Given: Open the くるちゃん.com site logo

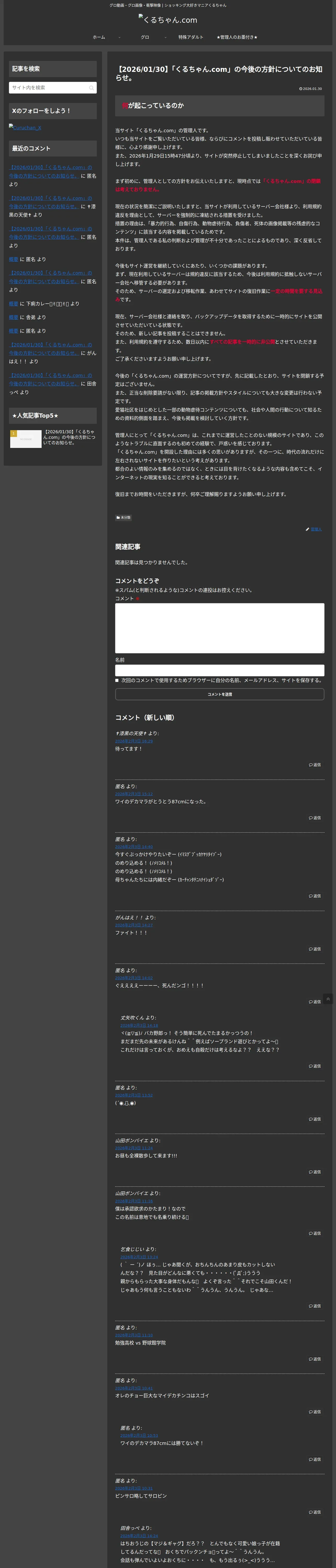Looking at the screenshot, I should (x=168, y=20).
